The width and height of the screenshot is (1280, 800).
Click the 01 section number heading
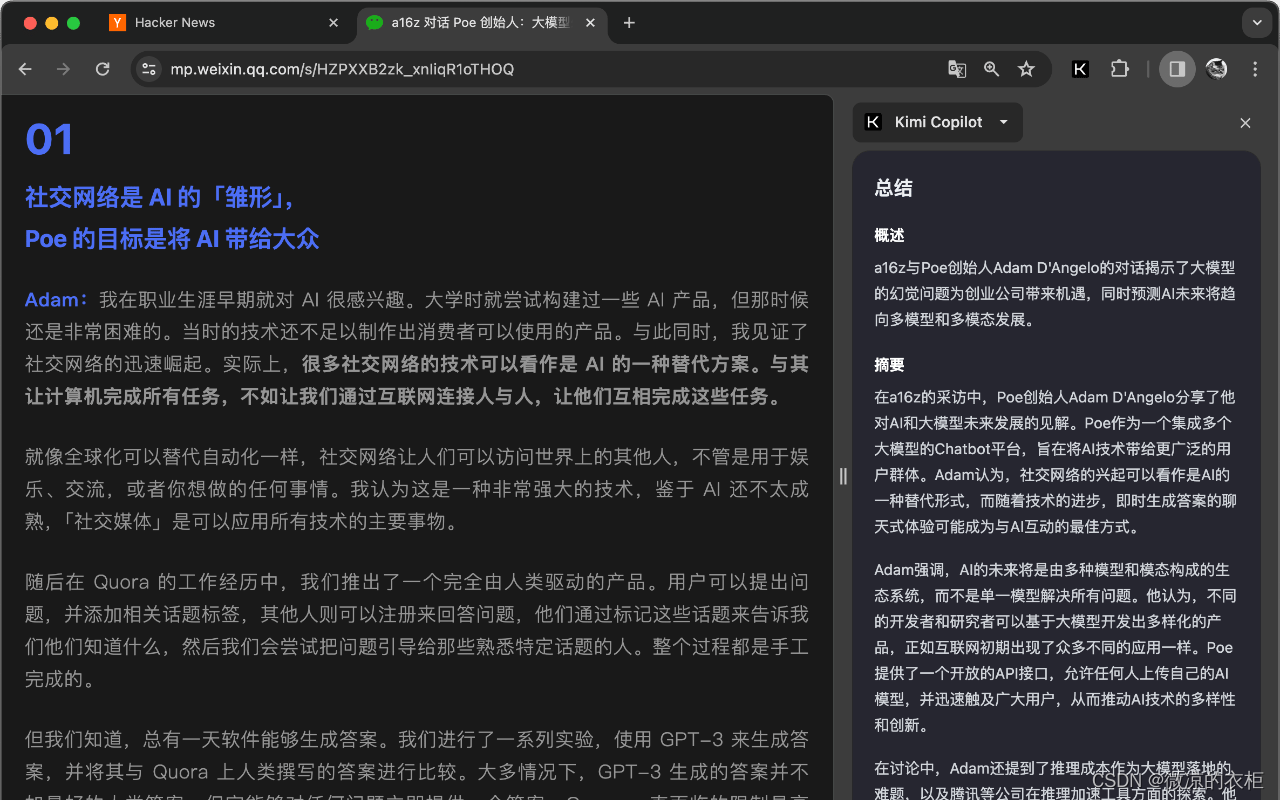coord(49,140)
